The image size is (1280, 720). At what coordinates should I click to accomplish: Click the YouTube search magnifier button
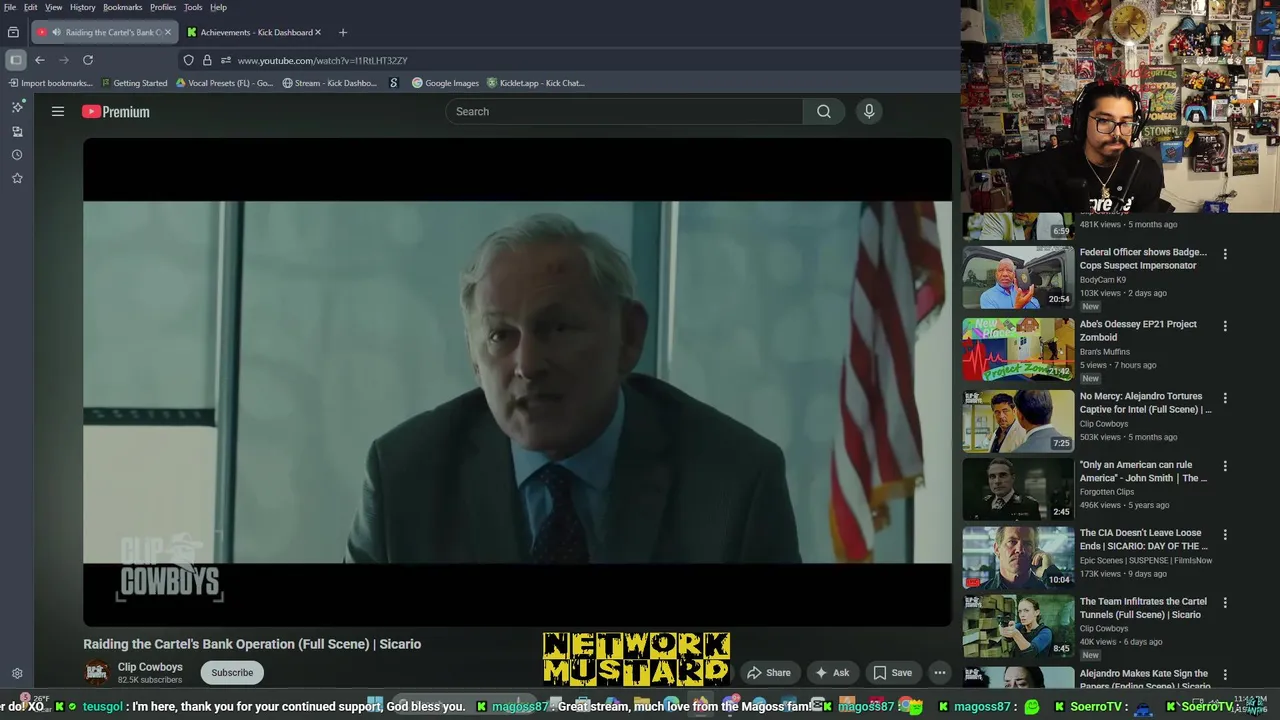823,112
